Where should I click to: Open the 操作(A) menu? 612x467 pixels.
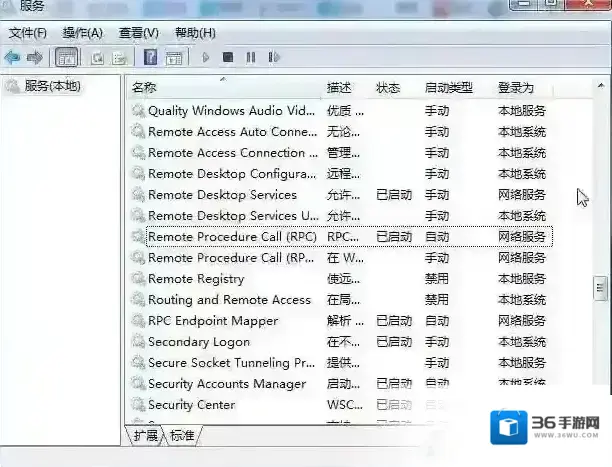coord(83,33)
